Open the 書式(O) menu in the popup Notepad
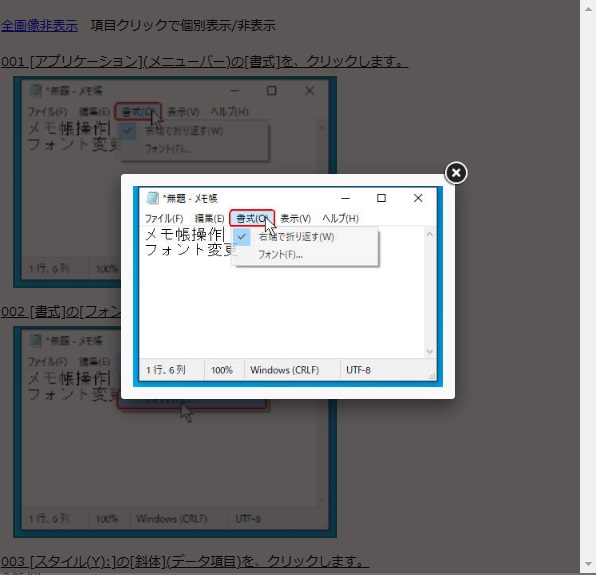This screenshot has width=596, height=575. pos(252,218)
